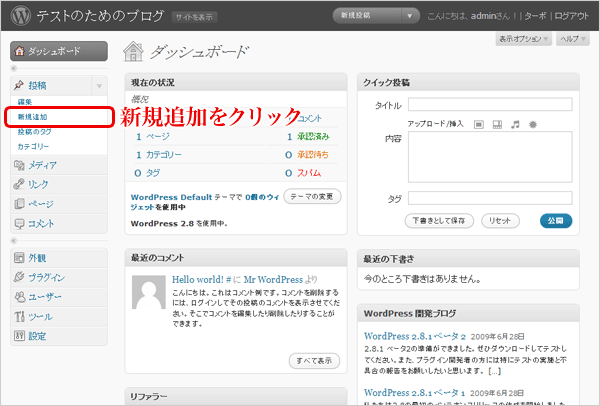Click in the タイトル input field
The height and width of the screenshot is (406, 600).
click(x=490, y=104)
